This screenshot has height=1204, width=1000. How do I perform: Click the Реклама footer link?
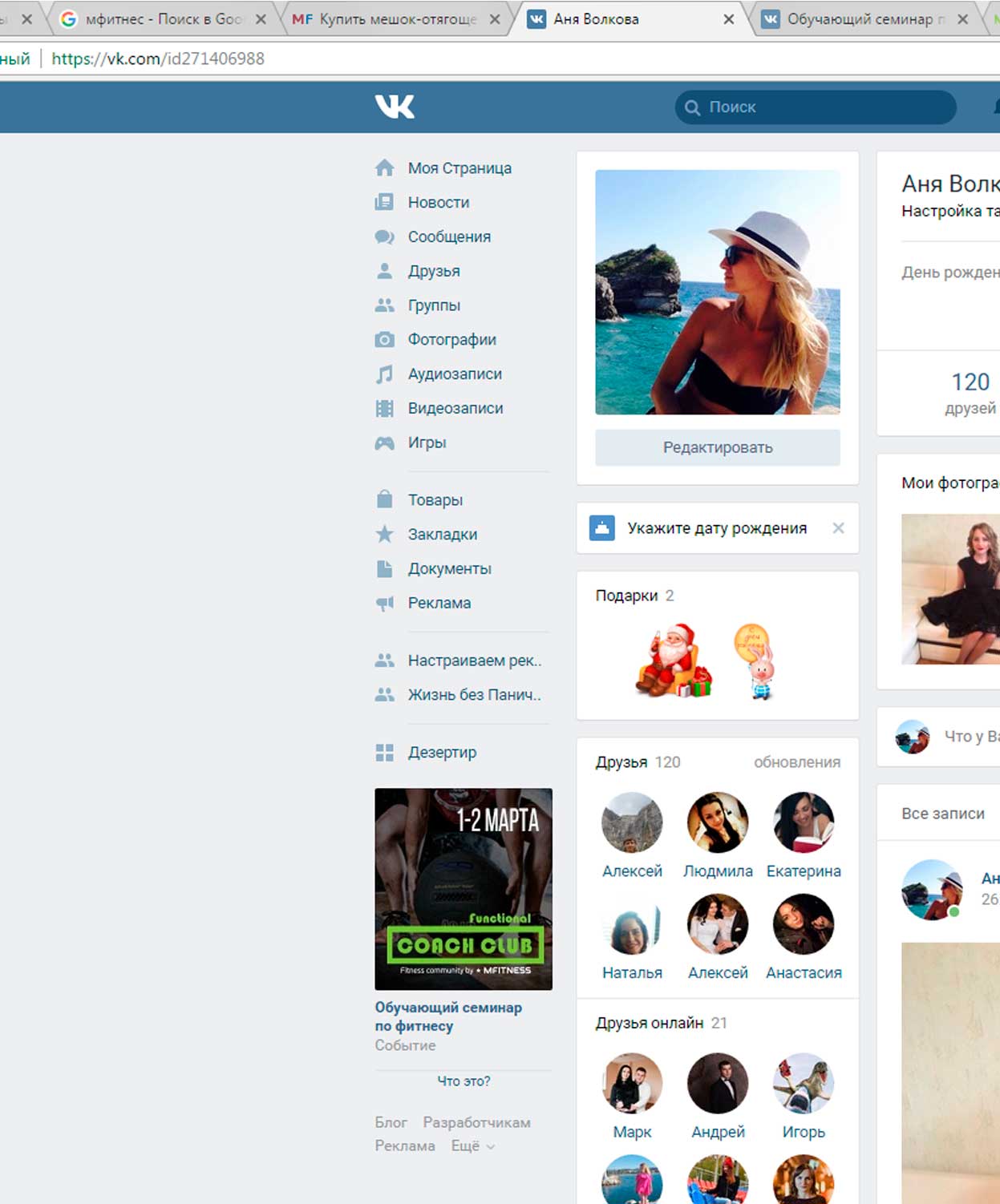pos(405,1146)
